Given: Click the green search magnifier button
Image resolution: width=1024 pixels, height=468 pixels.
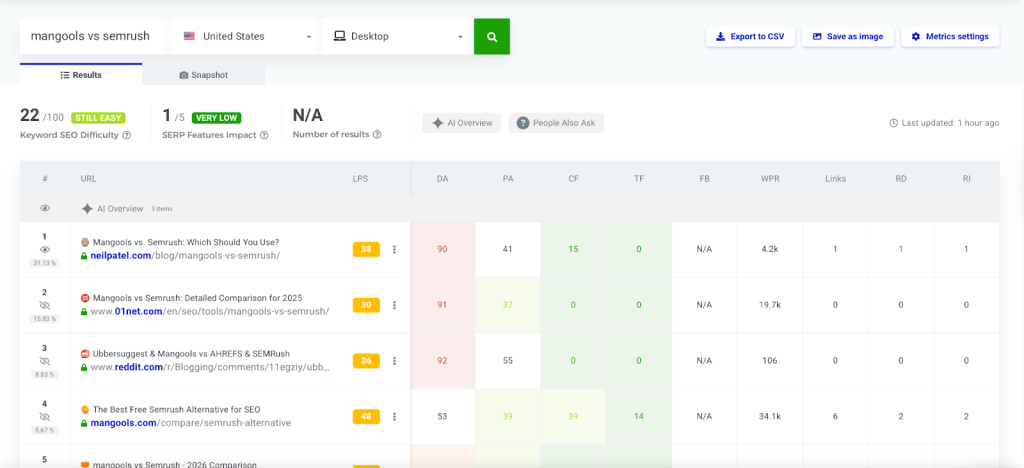Looking at the screenshot, I should pos(491,36).
